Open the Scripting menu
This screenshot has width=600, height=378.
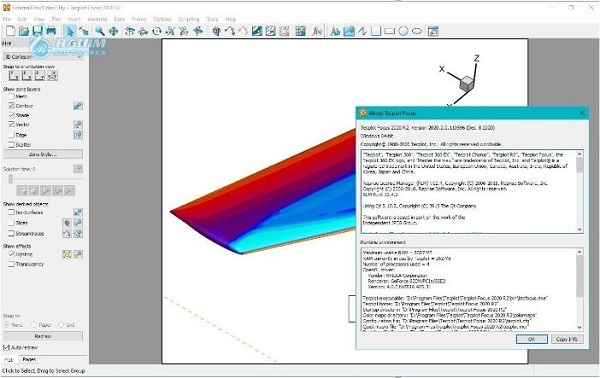point(189,19)
